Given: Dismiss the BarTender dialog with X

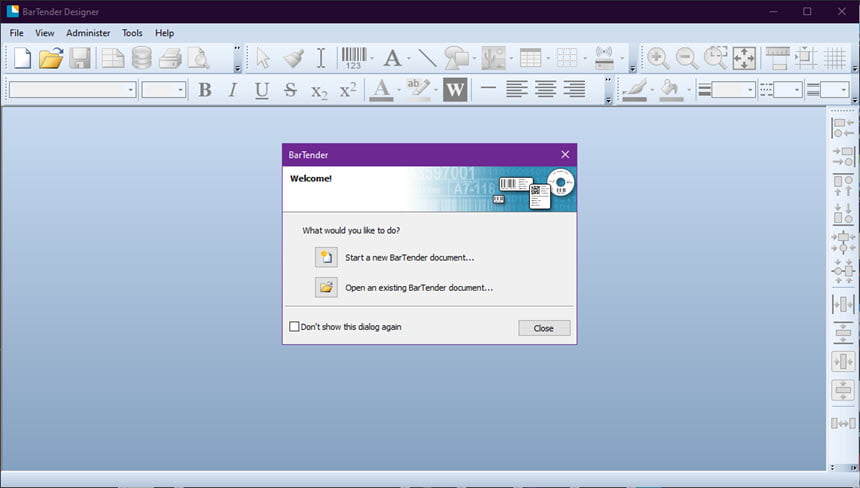Looking at the screenshot, I should 565,155.
